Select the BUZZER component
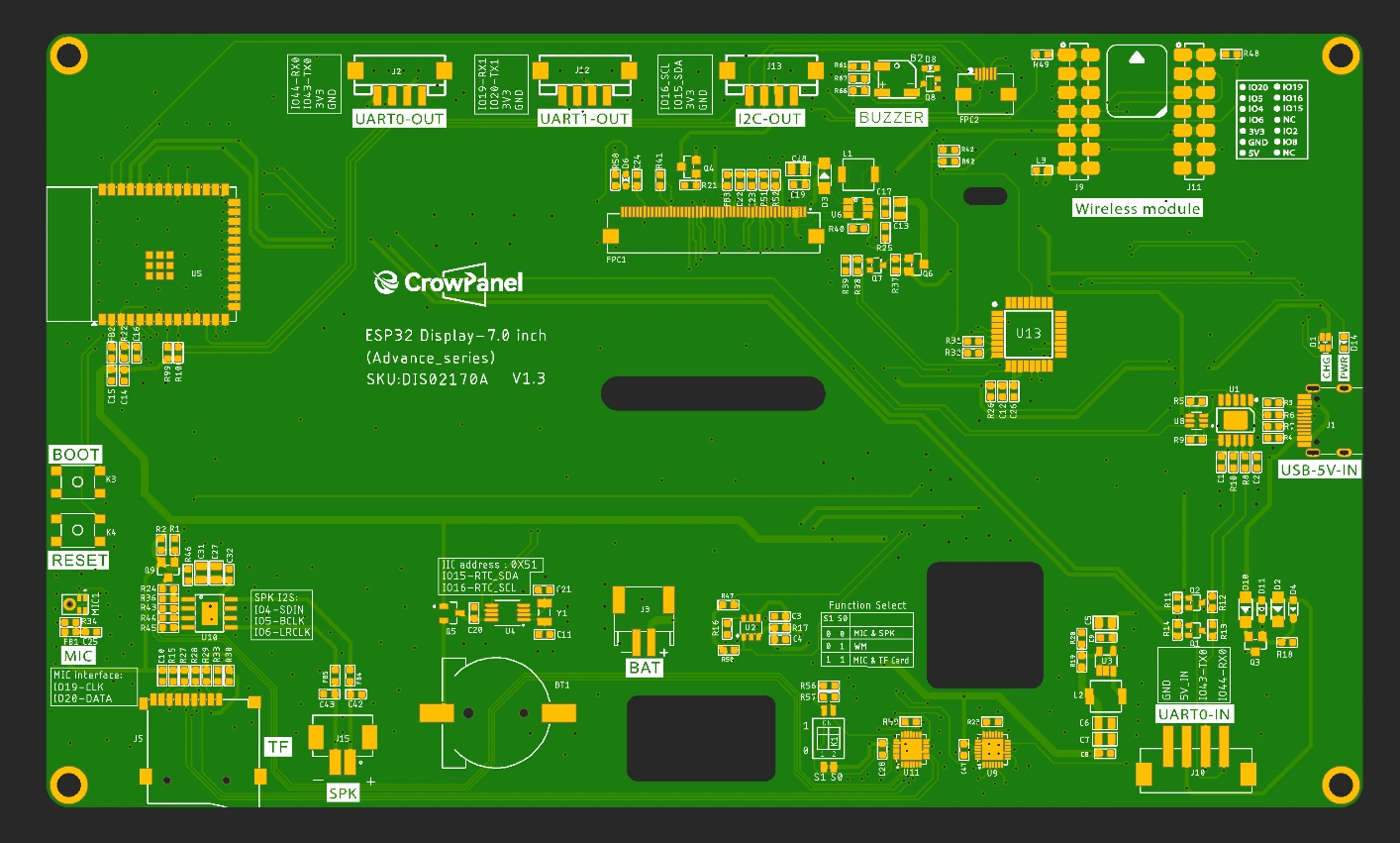Image resolution: width=1400 pixels, height=843 pixels. coord(890,118)
